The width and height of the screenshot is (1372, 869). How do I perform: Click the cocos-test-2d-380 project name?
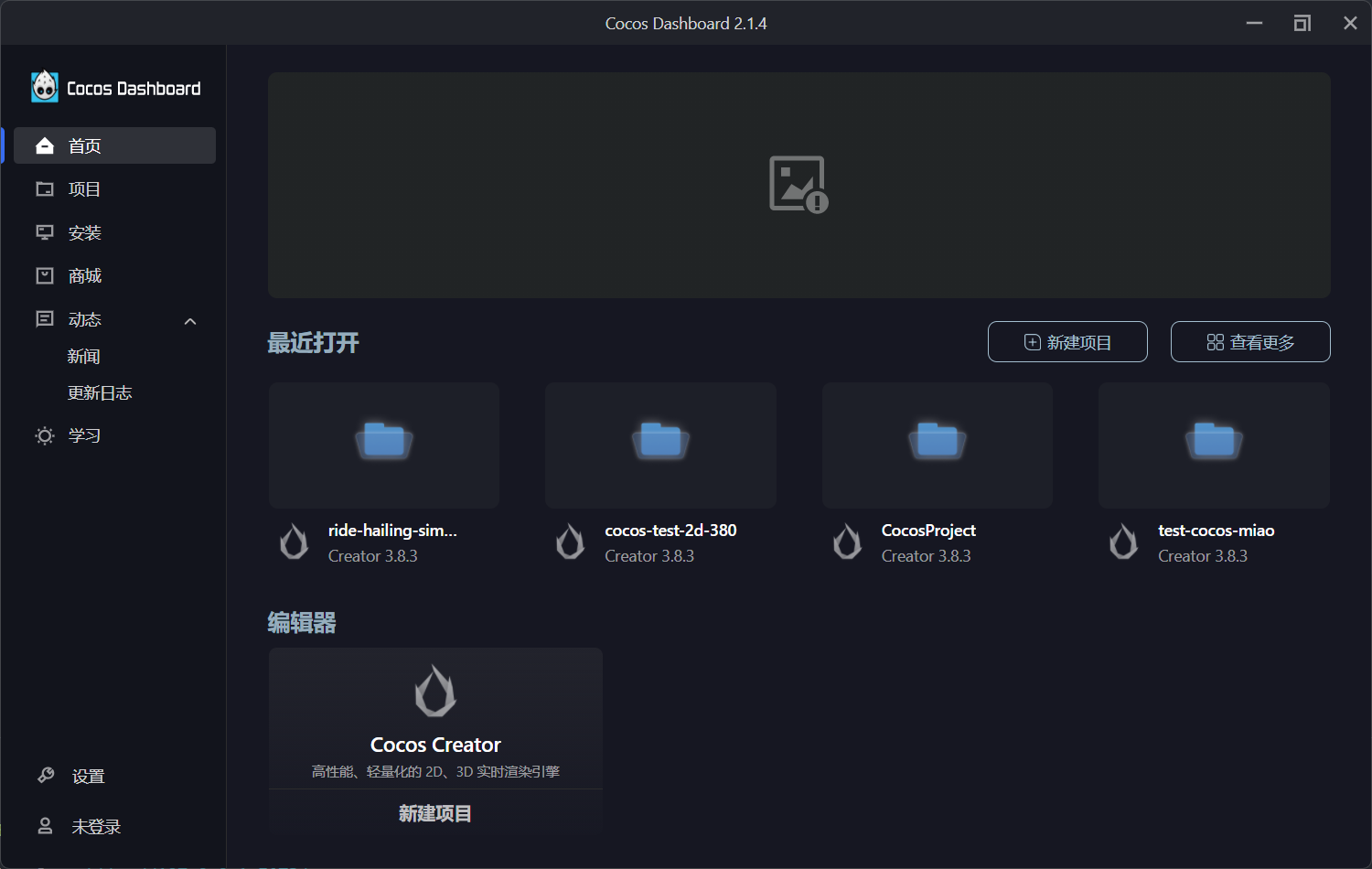pyautogui.click(x=670, y=531)
